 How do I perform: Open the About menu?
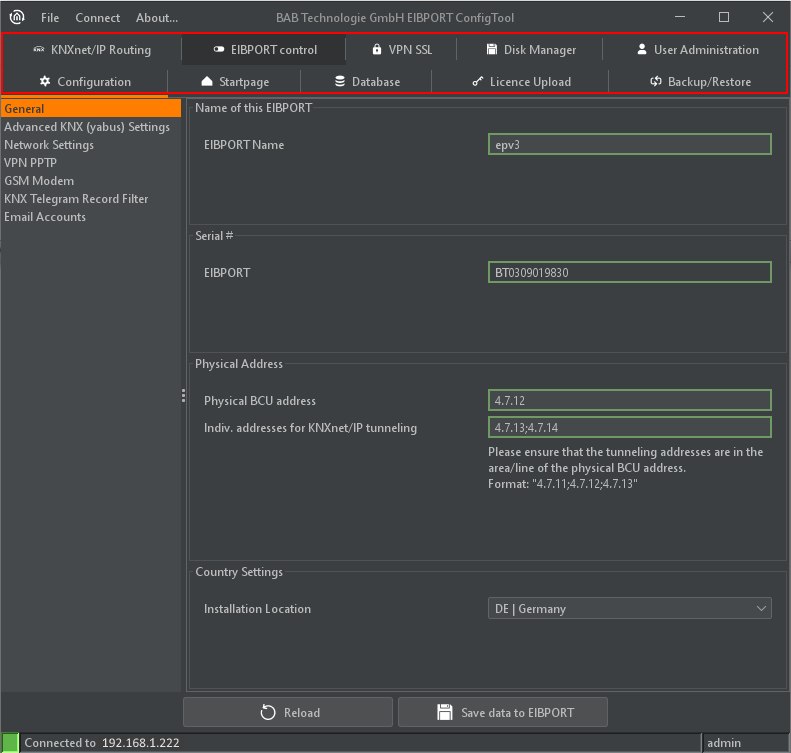pyautogui.click(x=157, y=18)
